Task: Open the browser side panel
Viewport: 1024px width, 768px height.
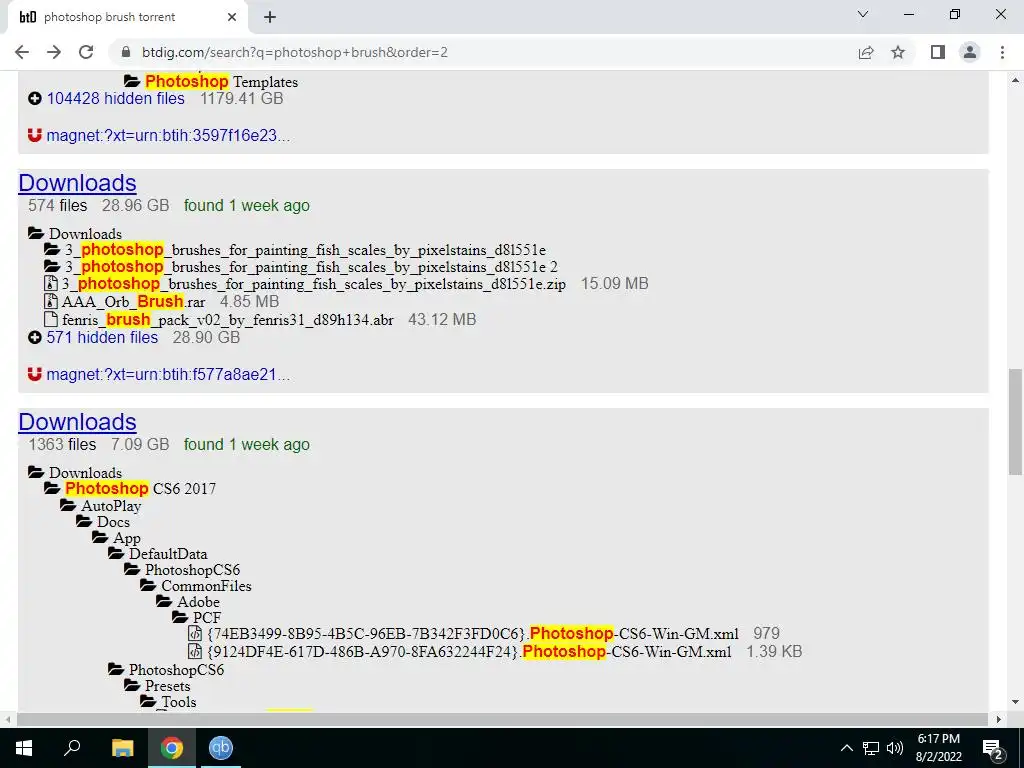Action: 938,52
